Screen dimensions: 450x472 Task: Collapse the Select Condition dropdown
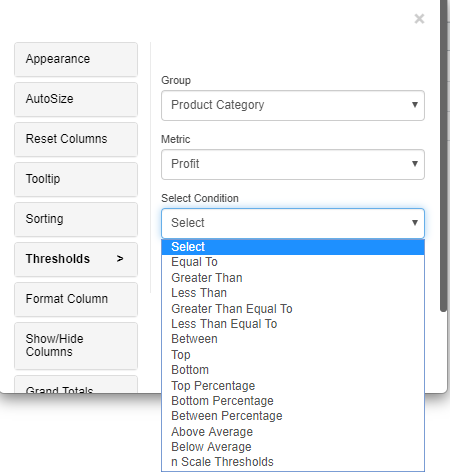tap(293, 223)
